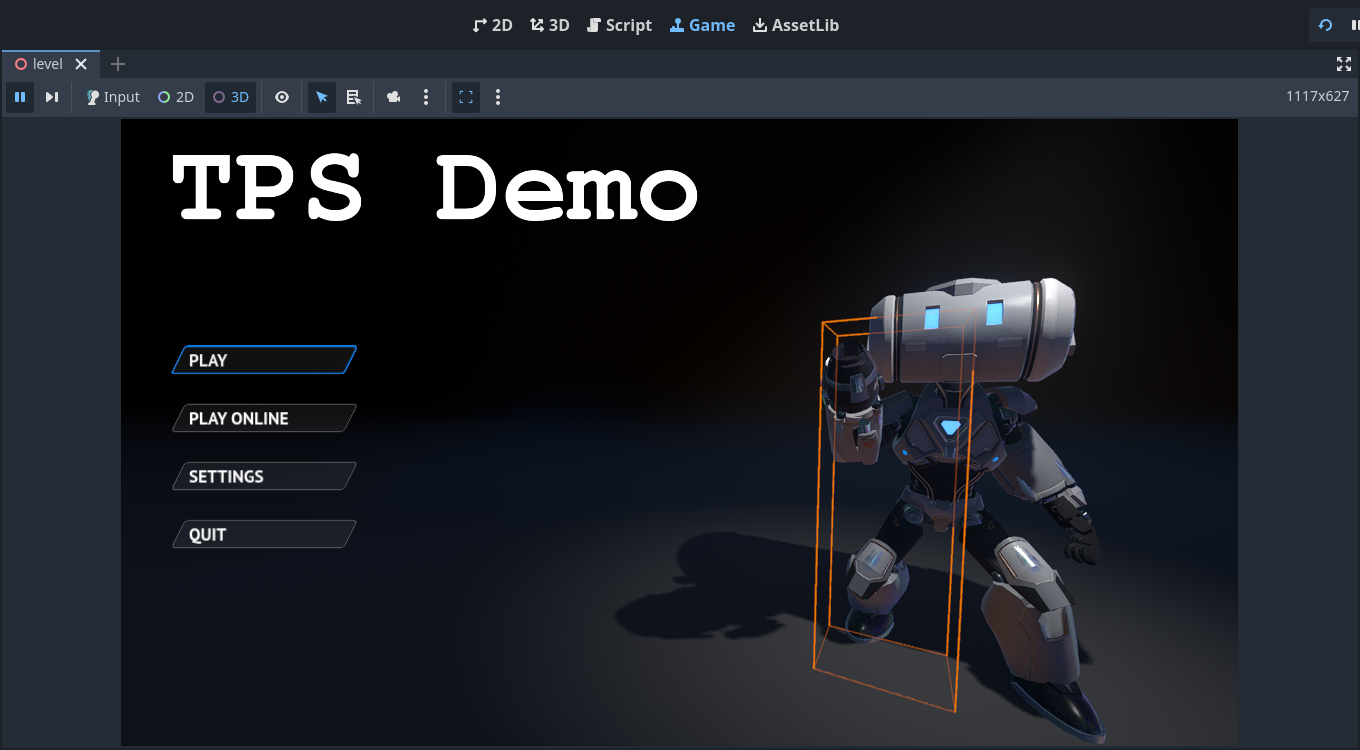The height and width of the screenshot is (750, 1360).
Task: Toggle selection visibility with the eye icon
Action: click(281, 97)
